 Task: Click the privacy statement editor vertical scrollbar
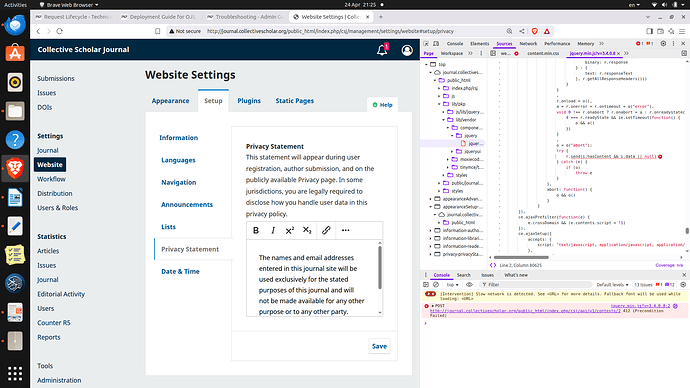[380, 267]
